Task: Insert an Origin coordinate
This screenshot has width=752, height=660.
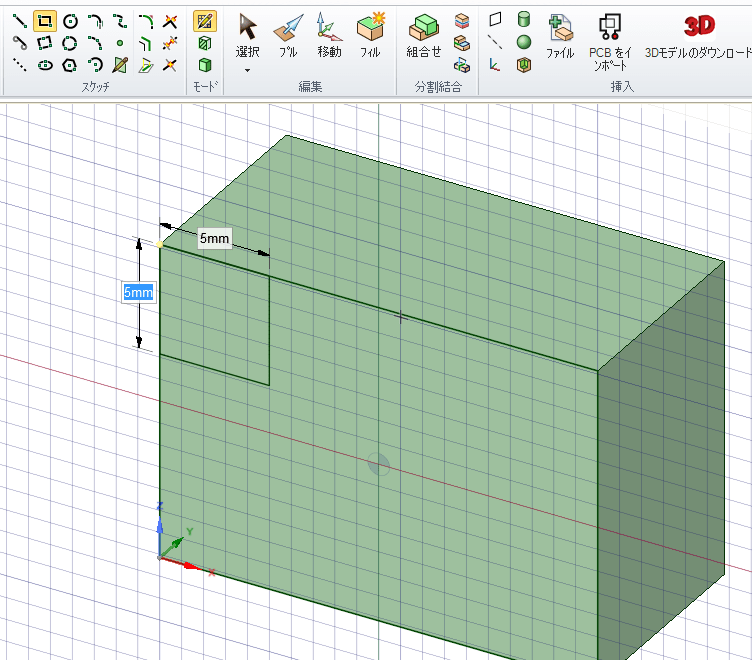Action: pos(495,64)
